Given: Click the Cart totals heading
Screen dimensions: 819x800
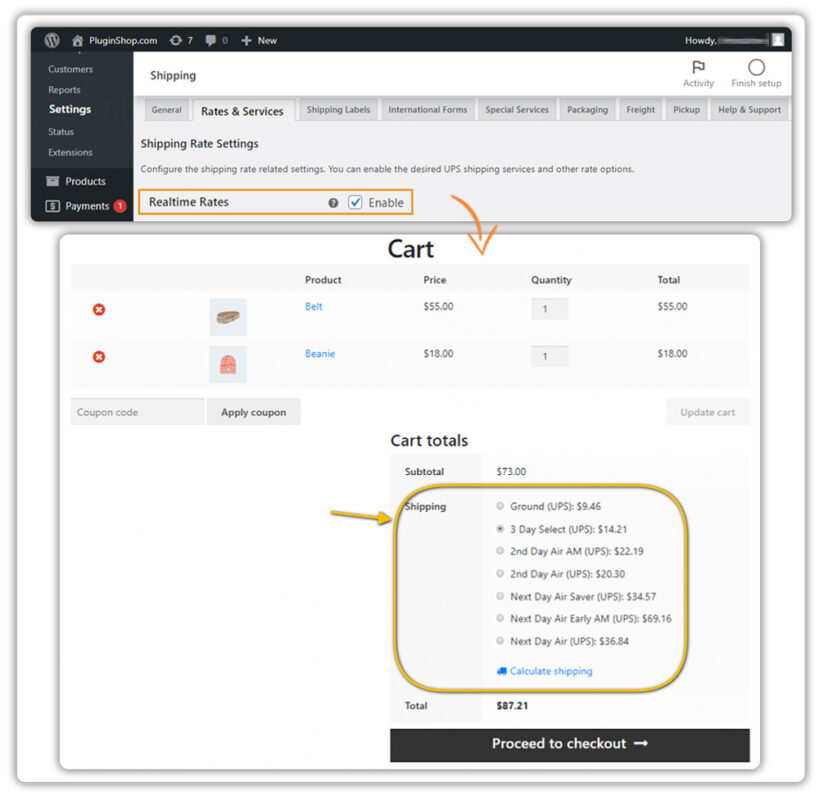Looking at the screenshot, I should [x=429, y=441].
